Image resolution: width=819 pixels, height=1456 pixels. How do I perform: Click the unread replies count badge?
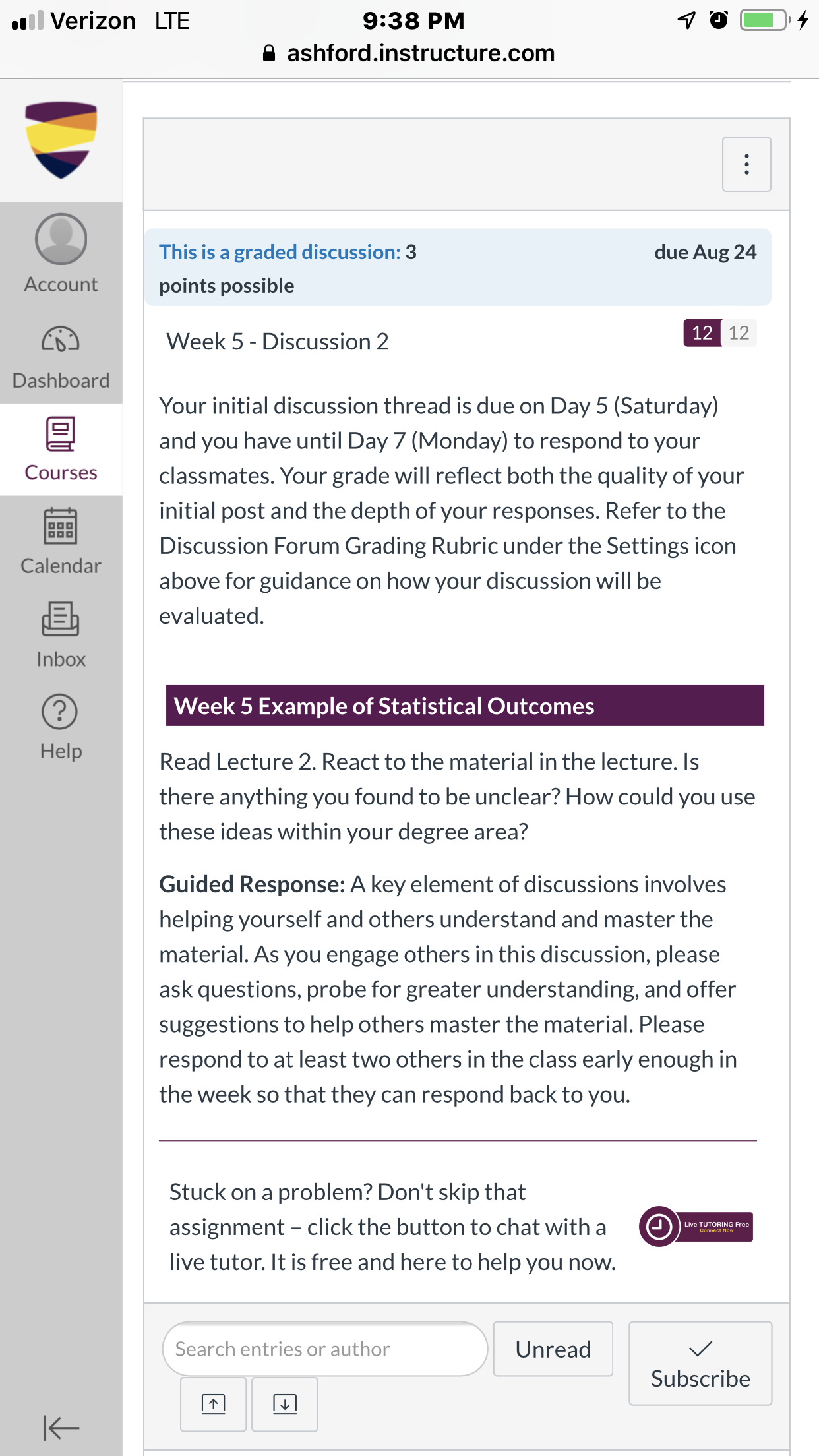pos(702,332)
